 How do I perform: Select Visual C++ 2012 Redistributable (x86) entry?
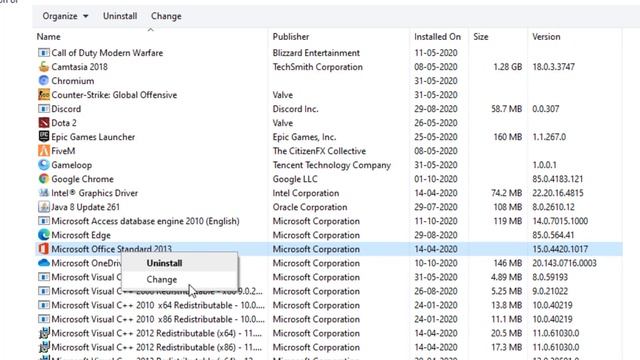pyautogui.click(x=157, y=347)
